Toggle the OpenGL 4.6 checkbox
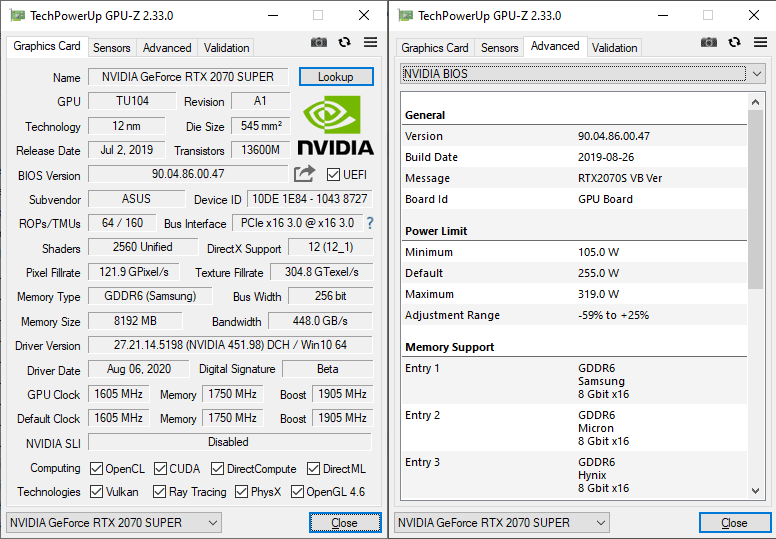 click(297, 491)
